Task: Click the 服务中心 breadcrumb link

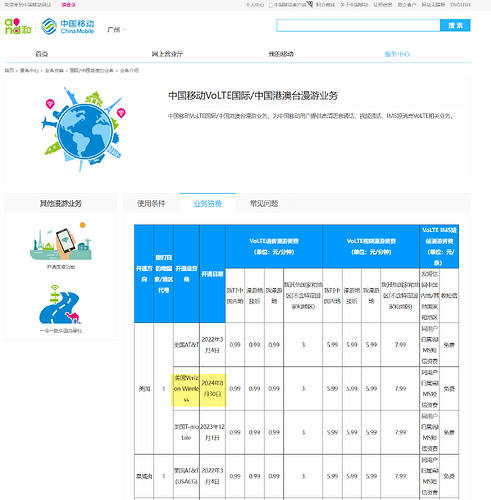Action: pyautogui.click(x=29, y=70)
